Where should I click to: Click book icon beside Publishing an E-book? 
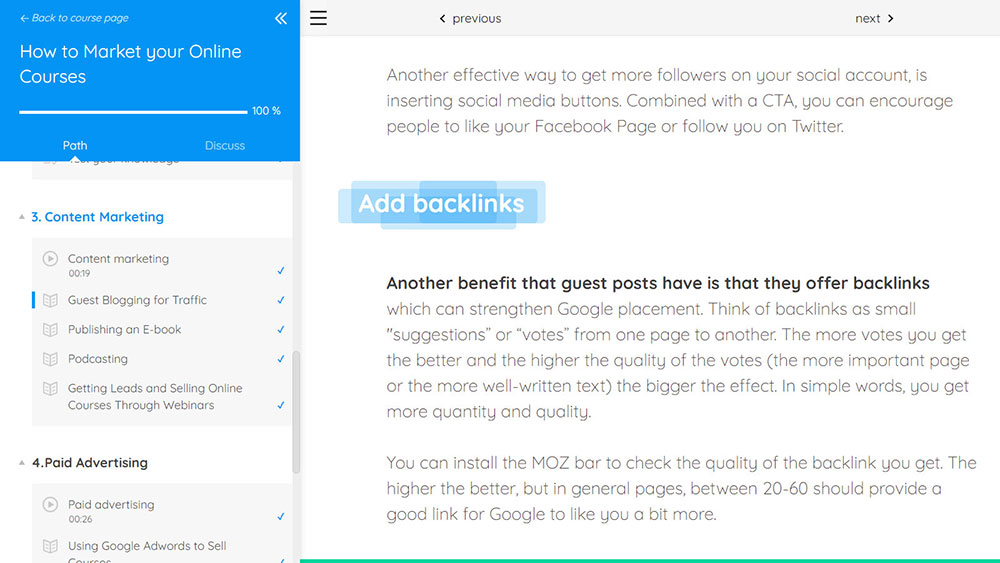[x=50, y=330]
